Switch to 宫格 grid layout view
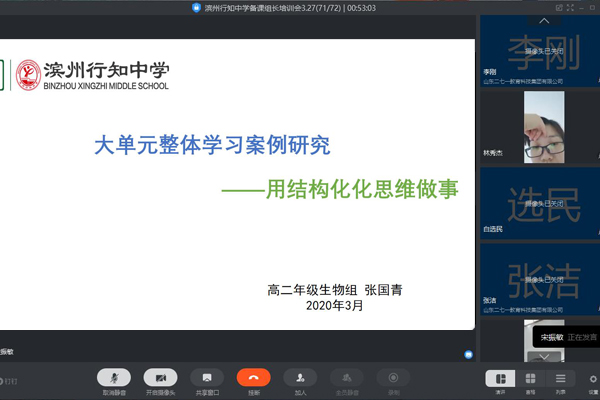 point(530,379)
